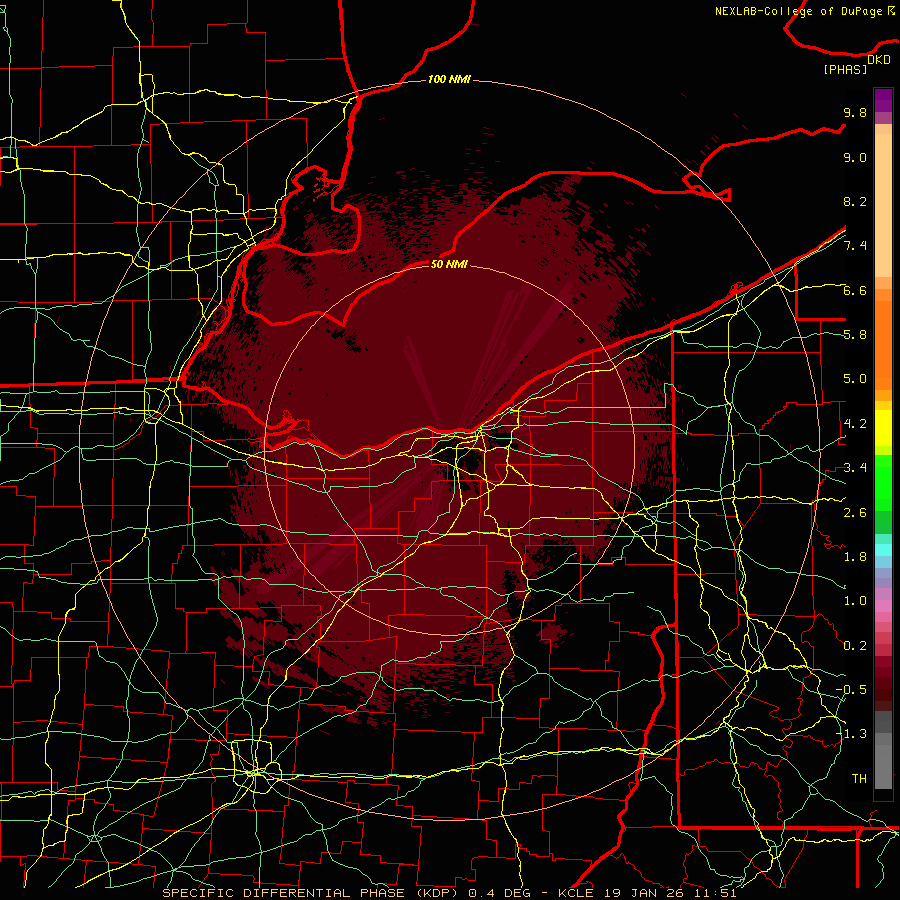Click the DKD product code label
Screen dimensions: 900x900
pos(879,60)
